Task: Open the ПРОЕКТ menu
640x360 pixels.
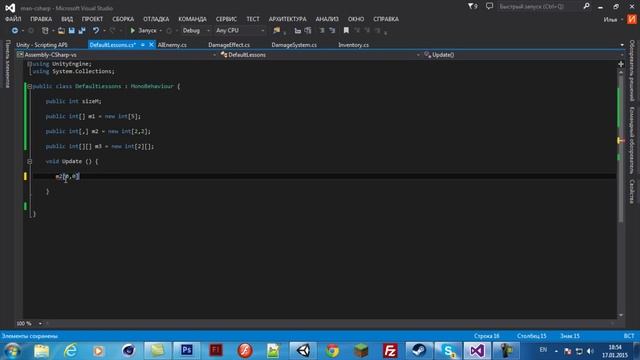Action: pos(92,19)
